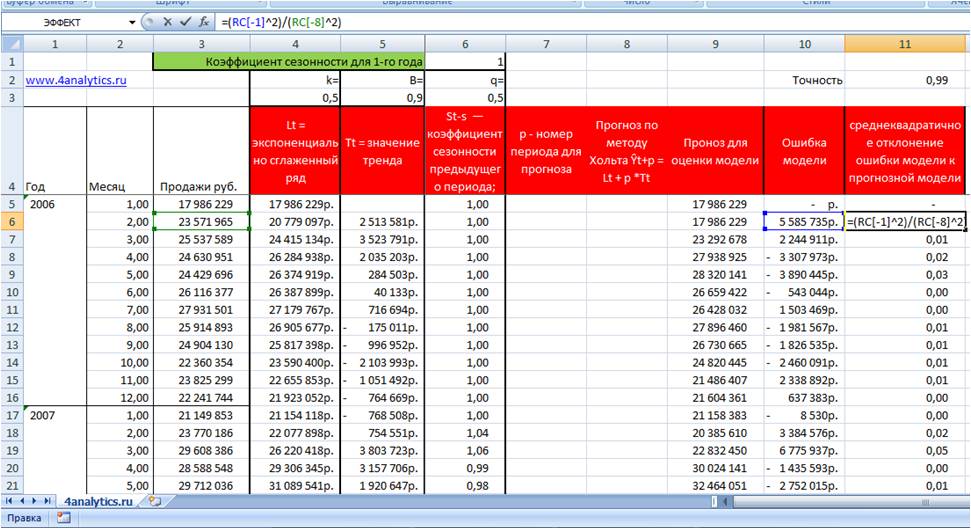Click the red Проноз для оценки модели header
Screen dimensions: 971x529
715,151
